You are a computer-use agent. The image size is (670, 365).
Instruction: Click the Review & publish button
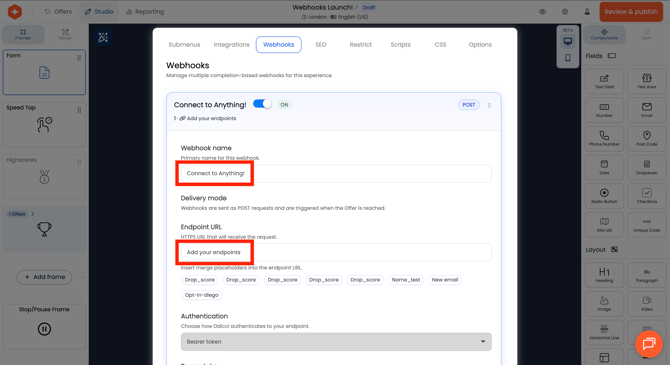coord(631,12)
